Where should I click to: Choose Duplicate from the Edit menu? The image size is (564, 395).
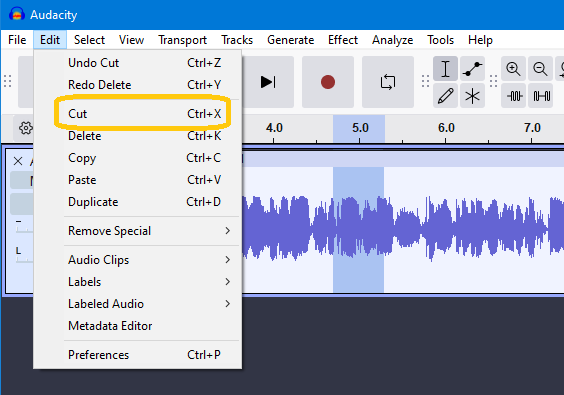137,202
